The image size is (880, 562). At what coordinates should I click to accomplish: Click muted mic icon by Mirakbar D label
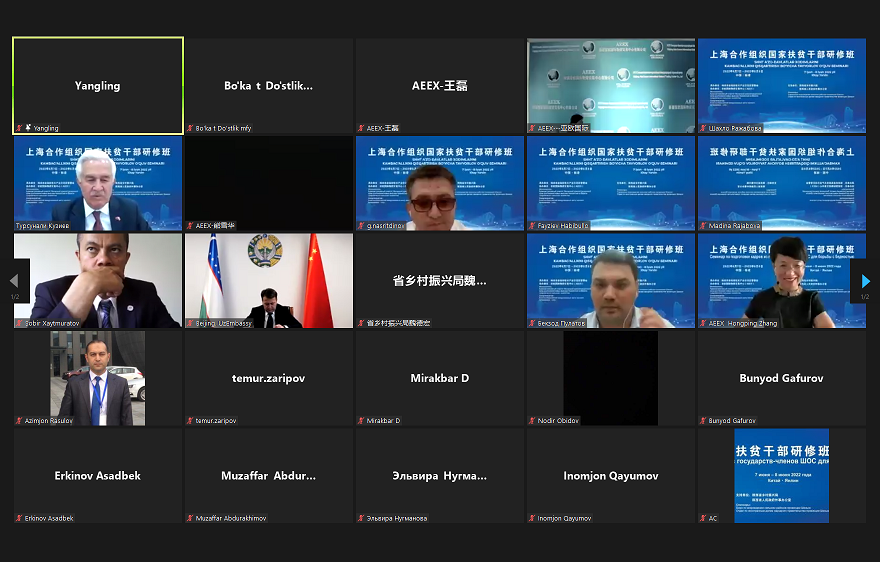coord(361,421)
